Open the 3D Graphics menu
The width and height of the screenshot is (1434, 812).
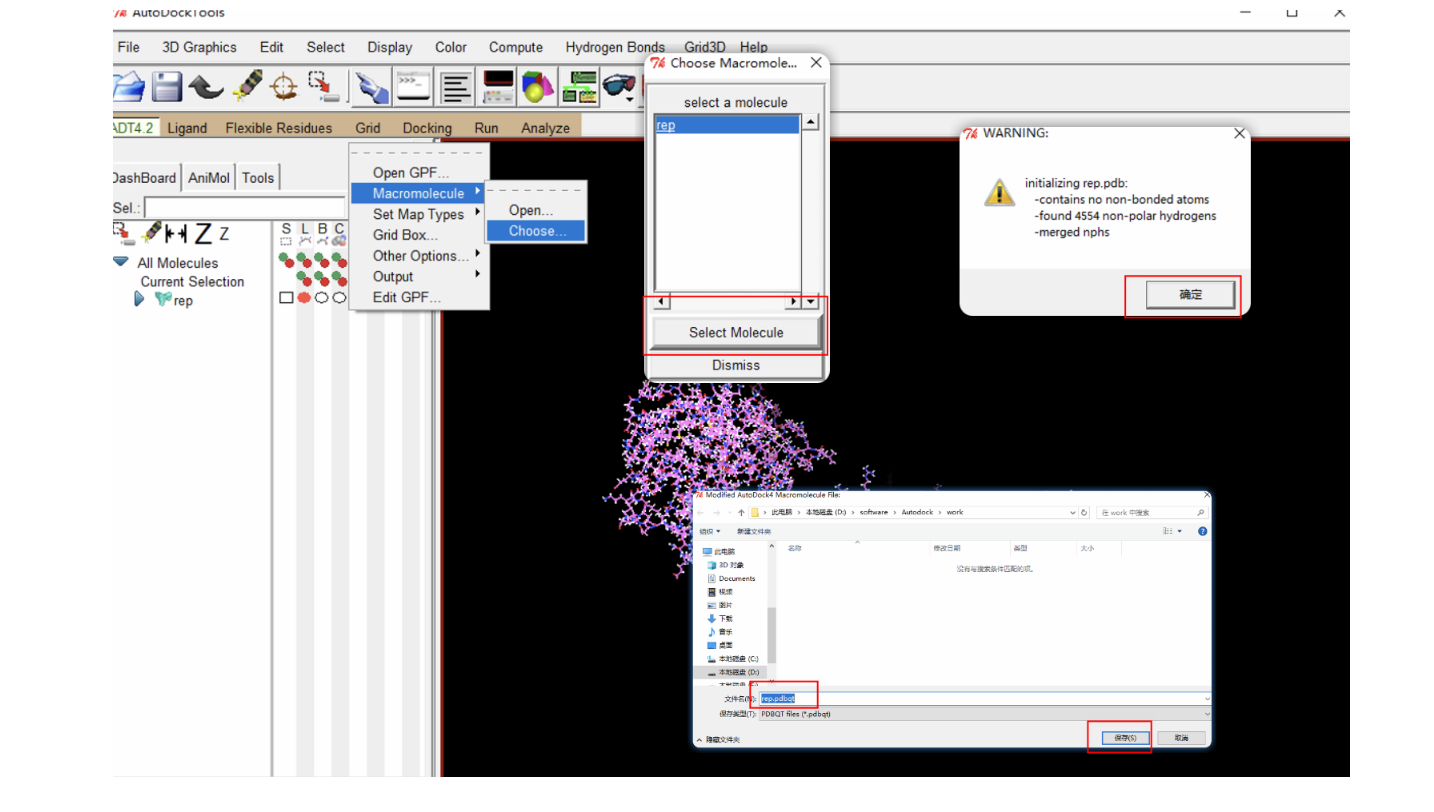[199, 47]
